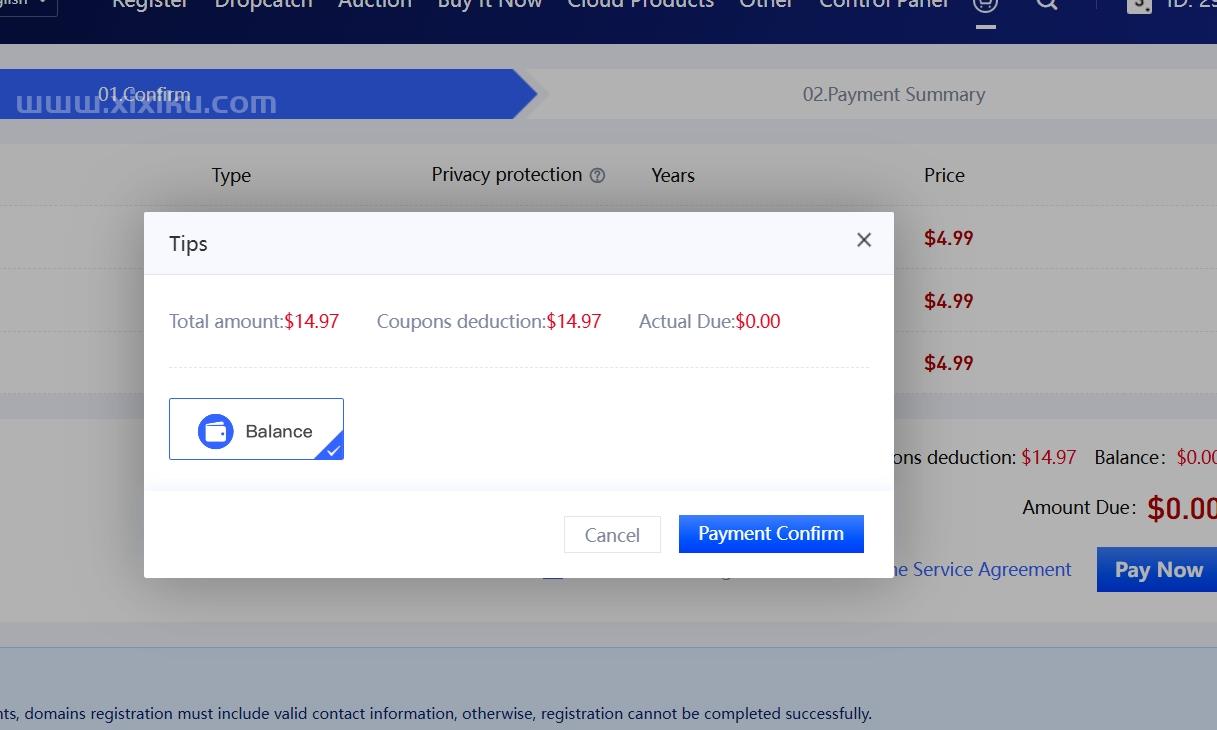Cancel the payment dialog
The image size is (1217, 730).
pos(612,535)
